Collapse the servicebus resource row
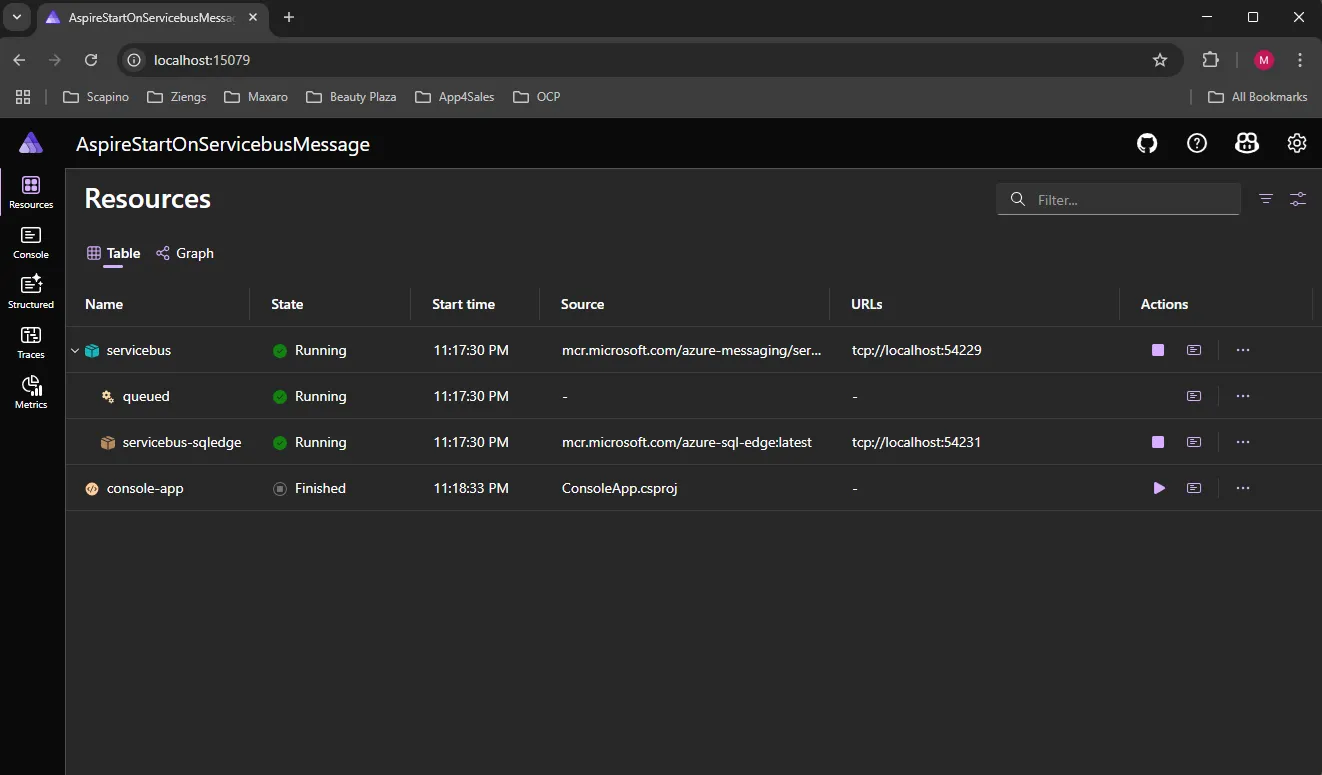1322x775 pixels. tap(75, 351)
